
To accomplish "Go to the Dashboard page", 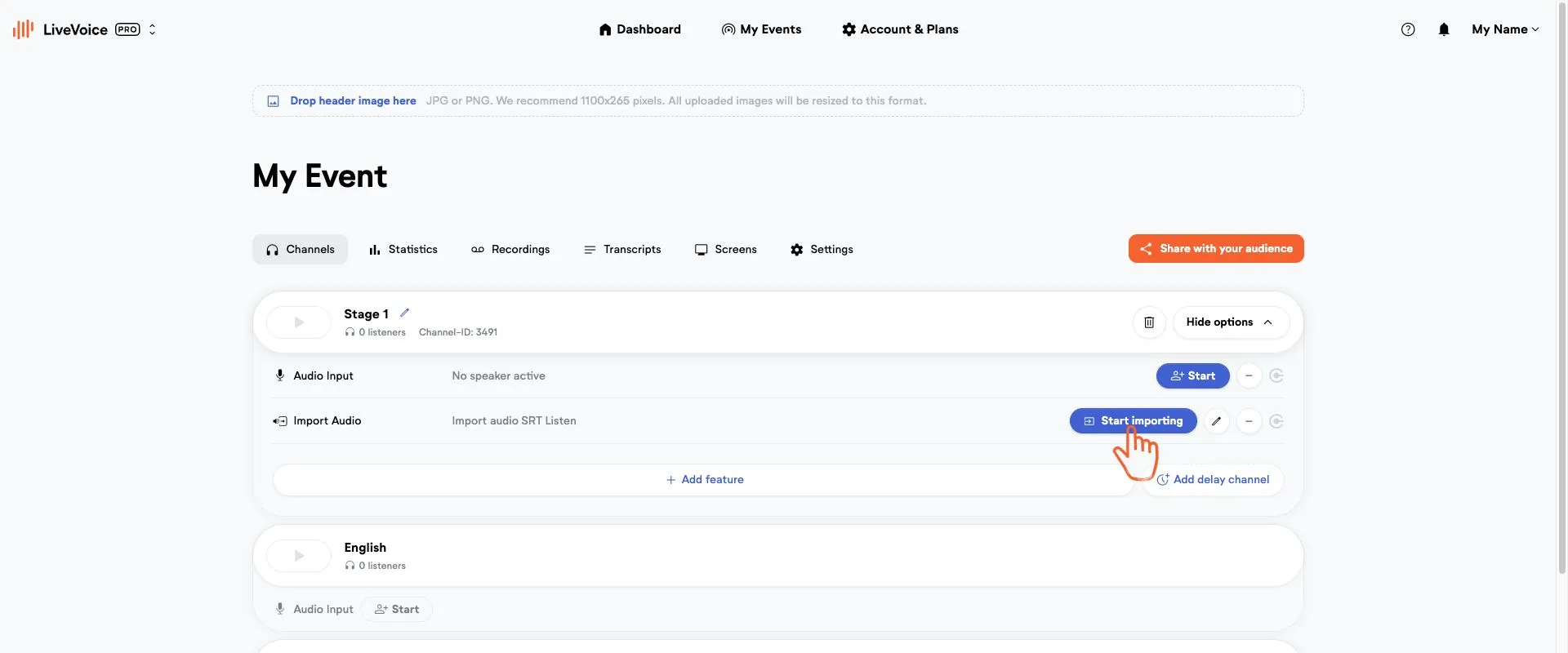I will tap(639, 29).
